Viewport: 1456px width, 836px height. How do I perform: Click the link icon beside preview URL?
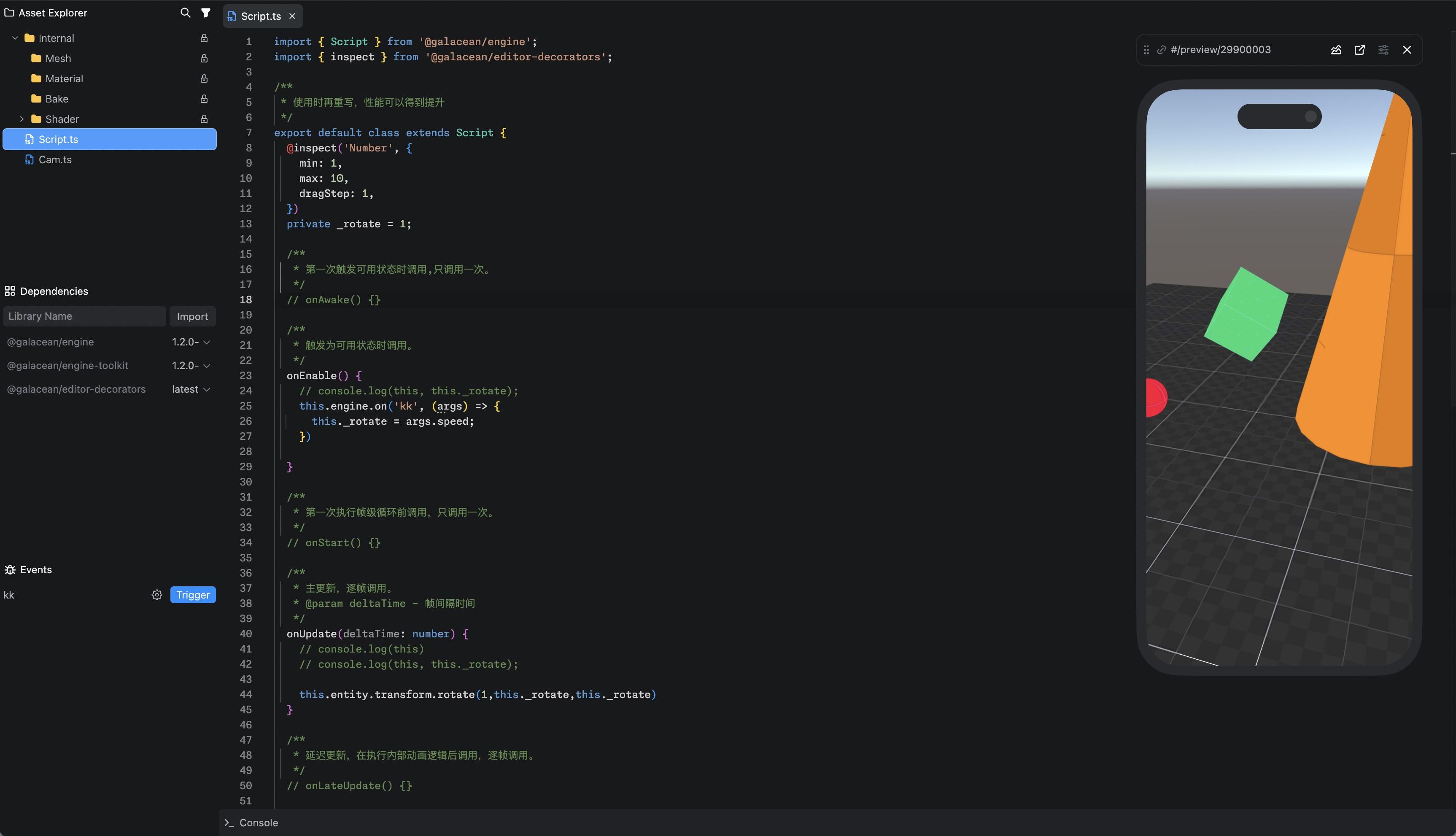point(1161,50)
